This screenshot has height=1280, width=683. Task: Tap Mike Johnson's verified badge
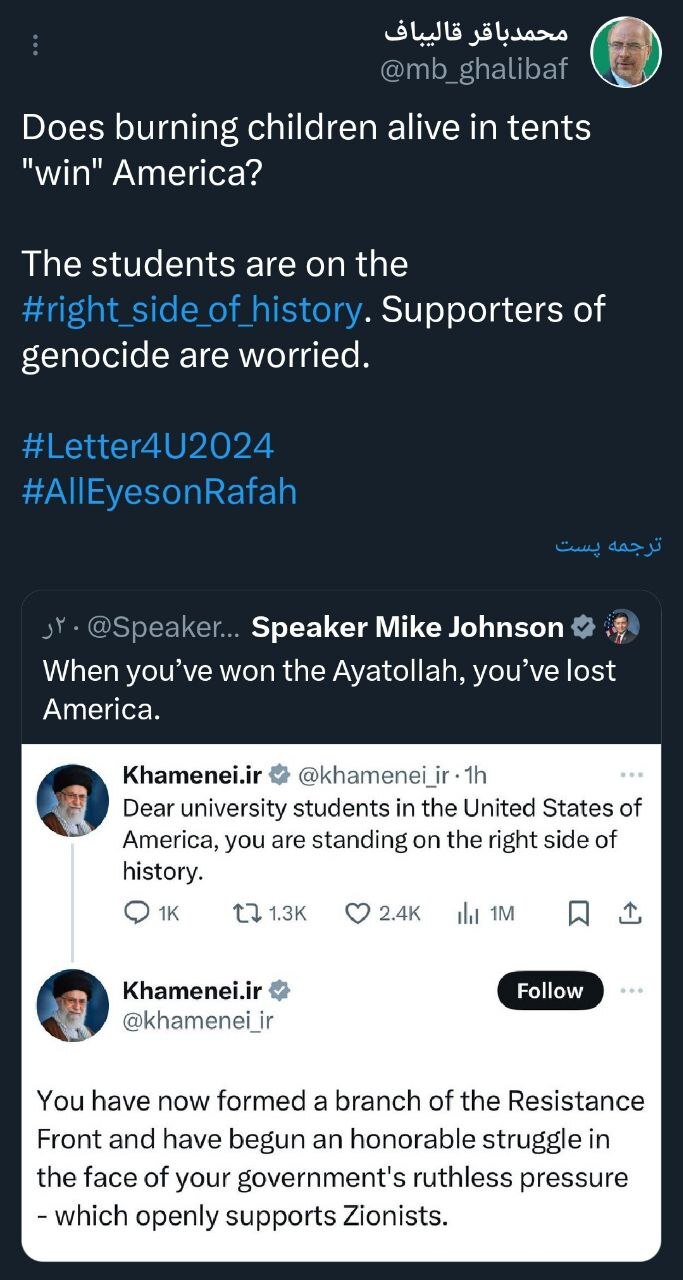583,628
